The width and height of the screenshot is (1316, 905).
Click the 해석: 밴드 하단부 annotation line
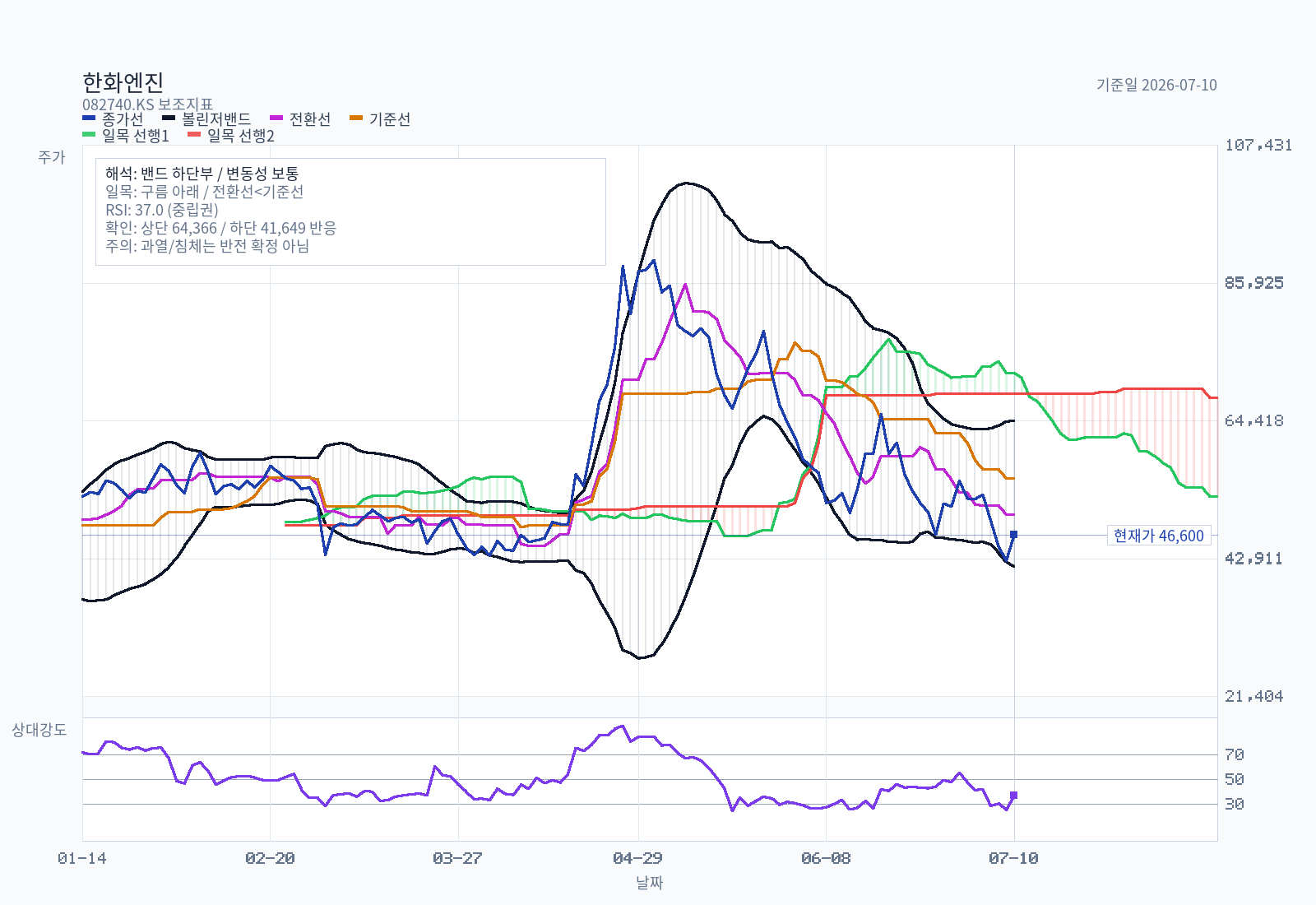[x=202, y=174]
